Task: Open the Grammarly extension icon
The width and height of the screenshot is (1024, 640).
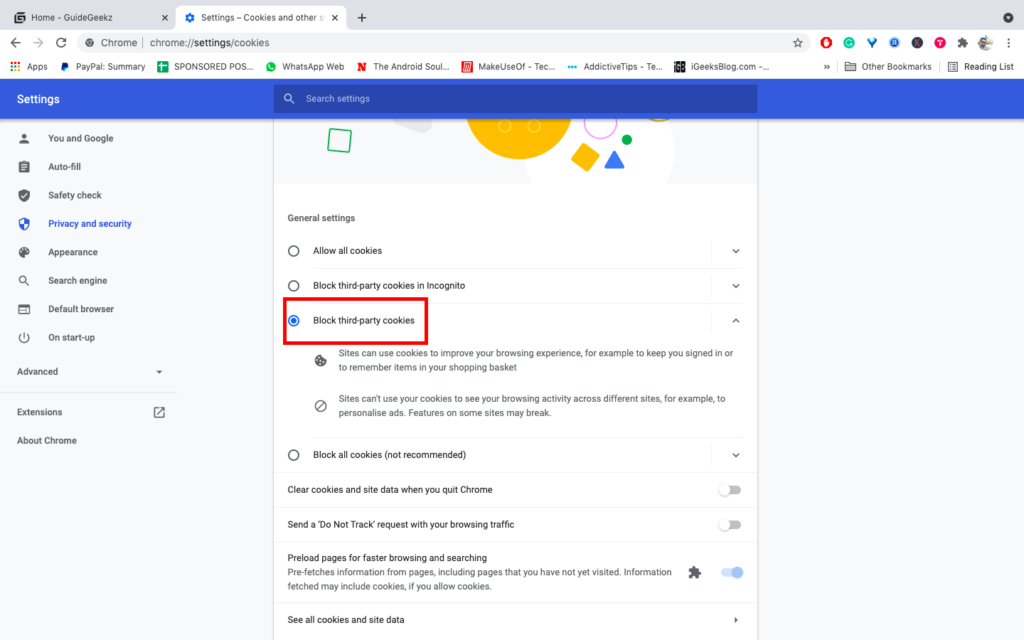Action: point(849,42)
